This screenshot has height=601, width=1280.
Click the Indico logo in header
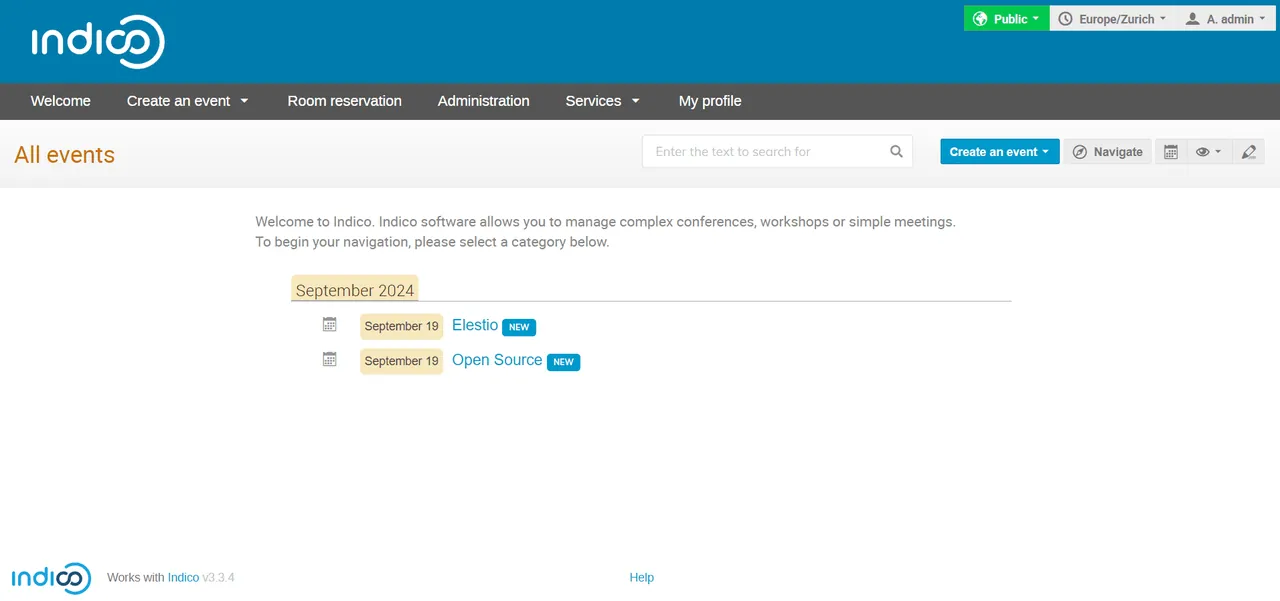(98, 42)
